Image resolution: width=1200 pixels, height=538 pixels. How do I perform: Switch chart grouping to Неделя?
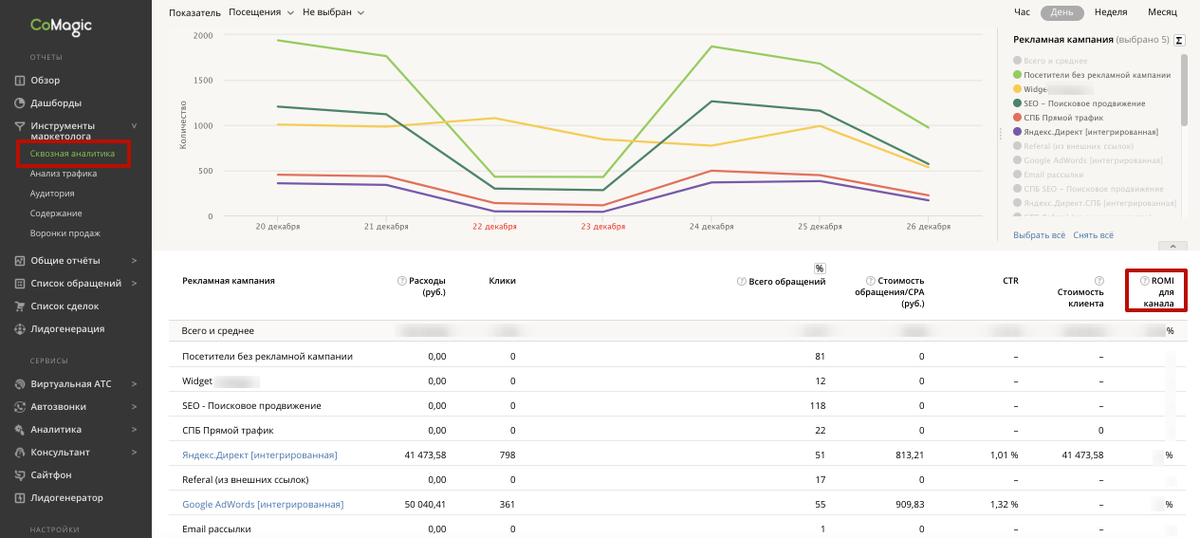(1111, 12)
